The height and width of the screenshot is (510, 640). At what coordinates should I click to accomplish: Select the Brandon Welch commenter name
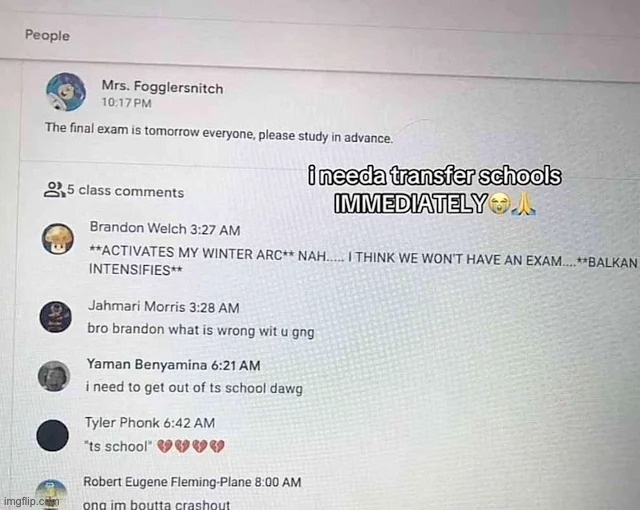point(138,228)
